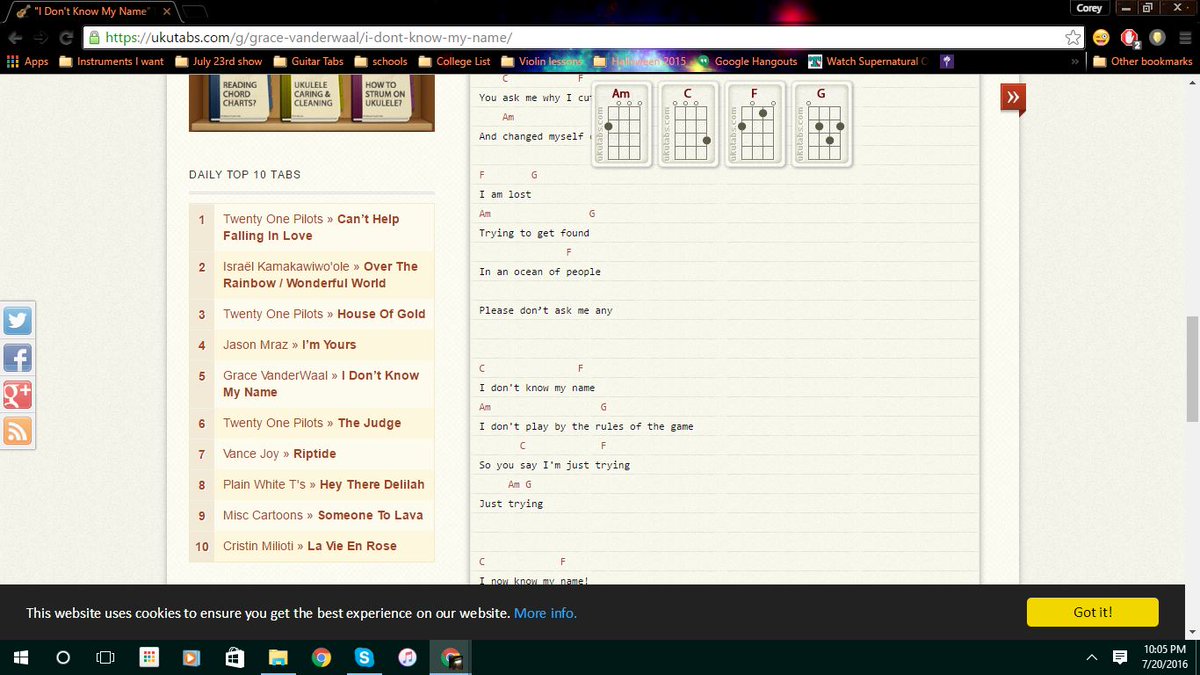This screenshot has width=1200, height=675.
Task: Open Grace VanderWaal I Don't Know My Name link
Action: (x=321, y=384)
